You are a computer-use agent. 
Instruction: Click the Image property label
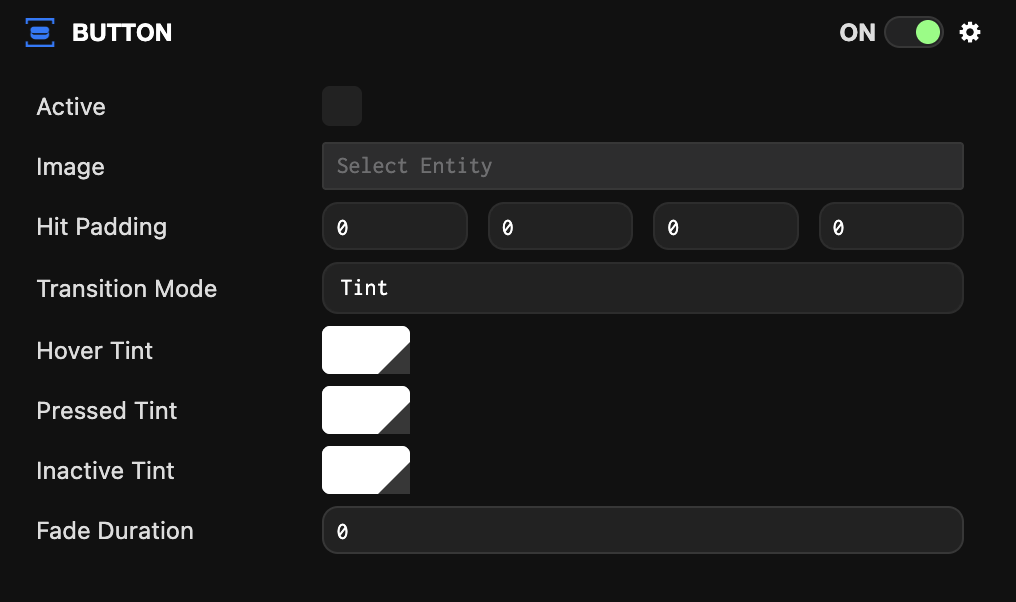tap(70, 166)
